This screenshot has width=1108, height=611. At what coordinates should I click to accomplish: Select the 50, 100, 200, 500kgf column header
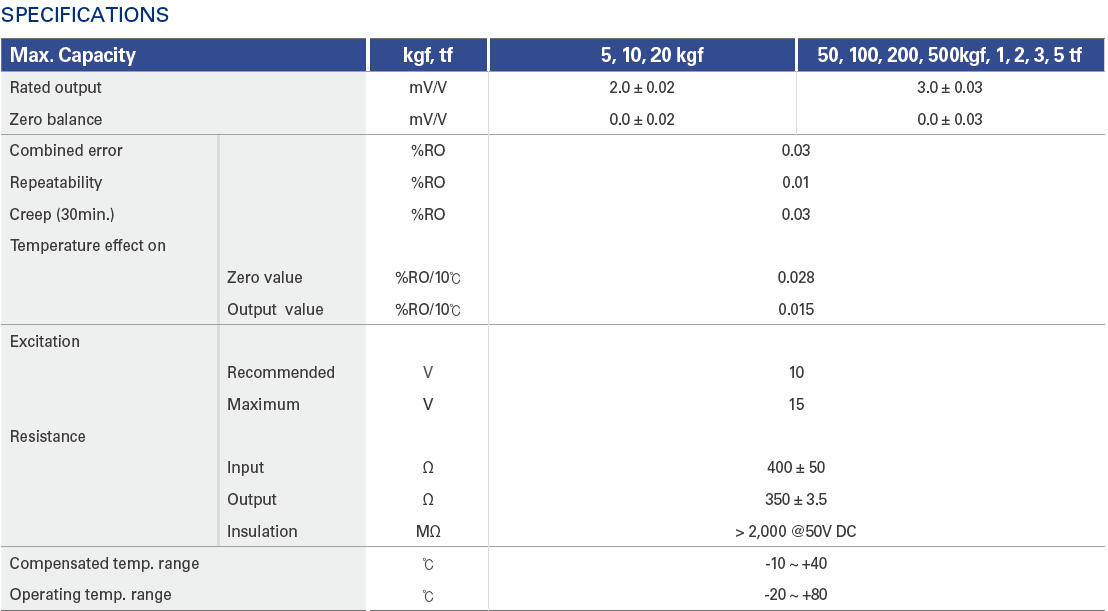click(950, 55)
